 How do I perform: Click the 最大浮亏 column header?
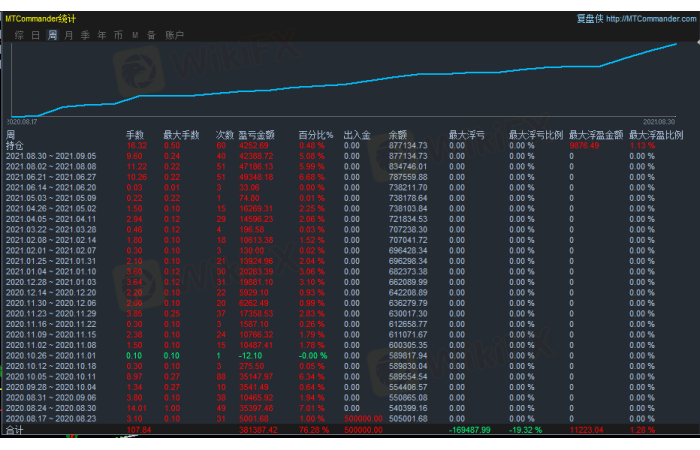467,135
